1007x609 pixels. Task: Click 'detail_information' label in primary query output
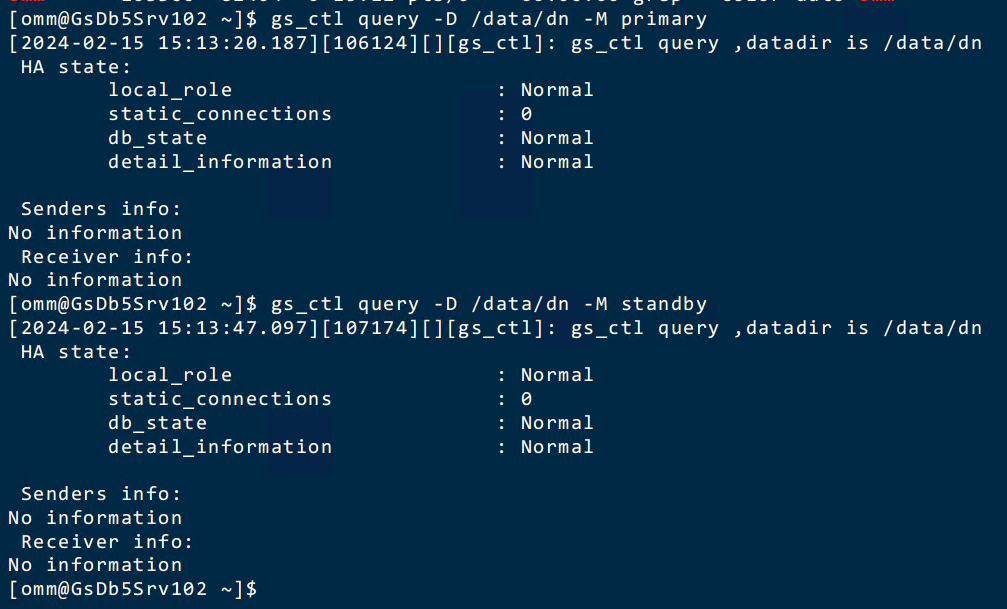(x=220, y=162)
